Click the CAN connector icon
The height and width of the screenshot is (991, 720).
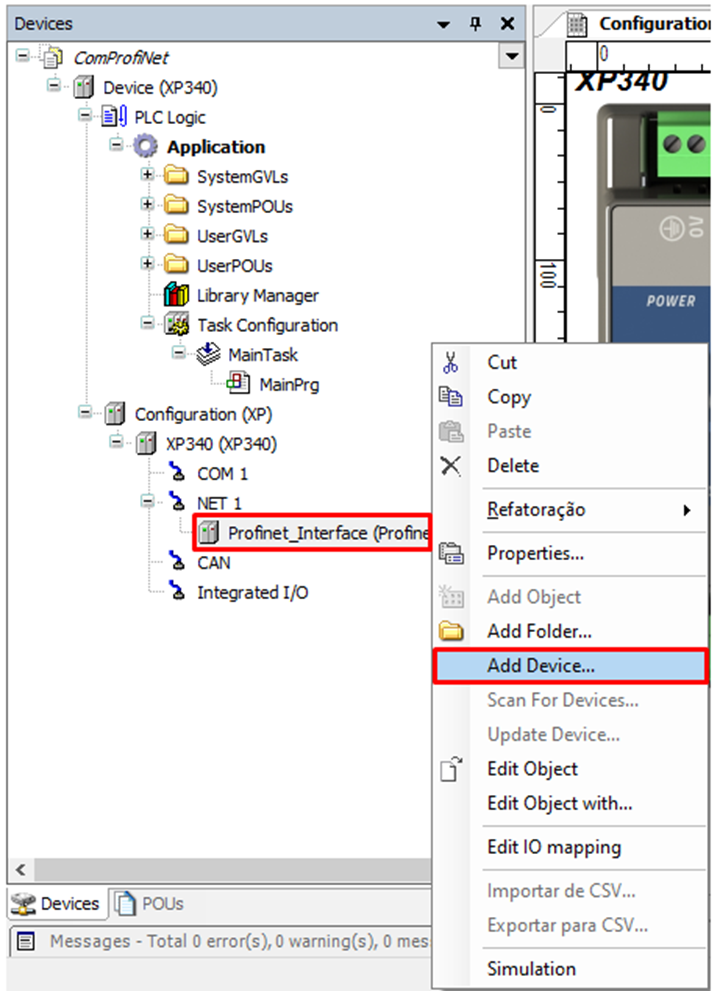point(177,563)
